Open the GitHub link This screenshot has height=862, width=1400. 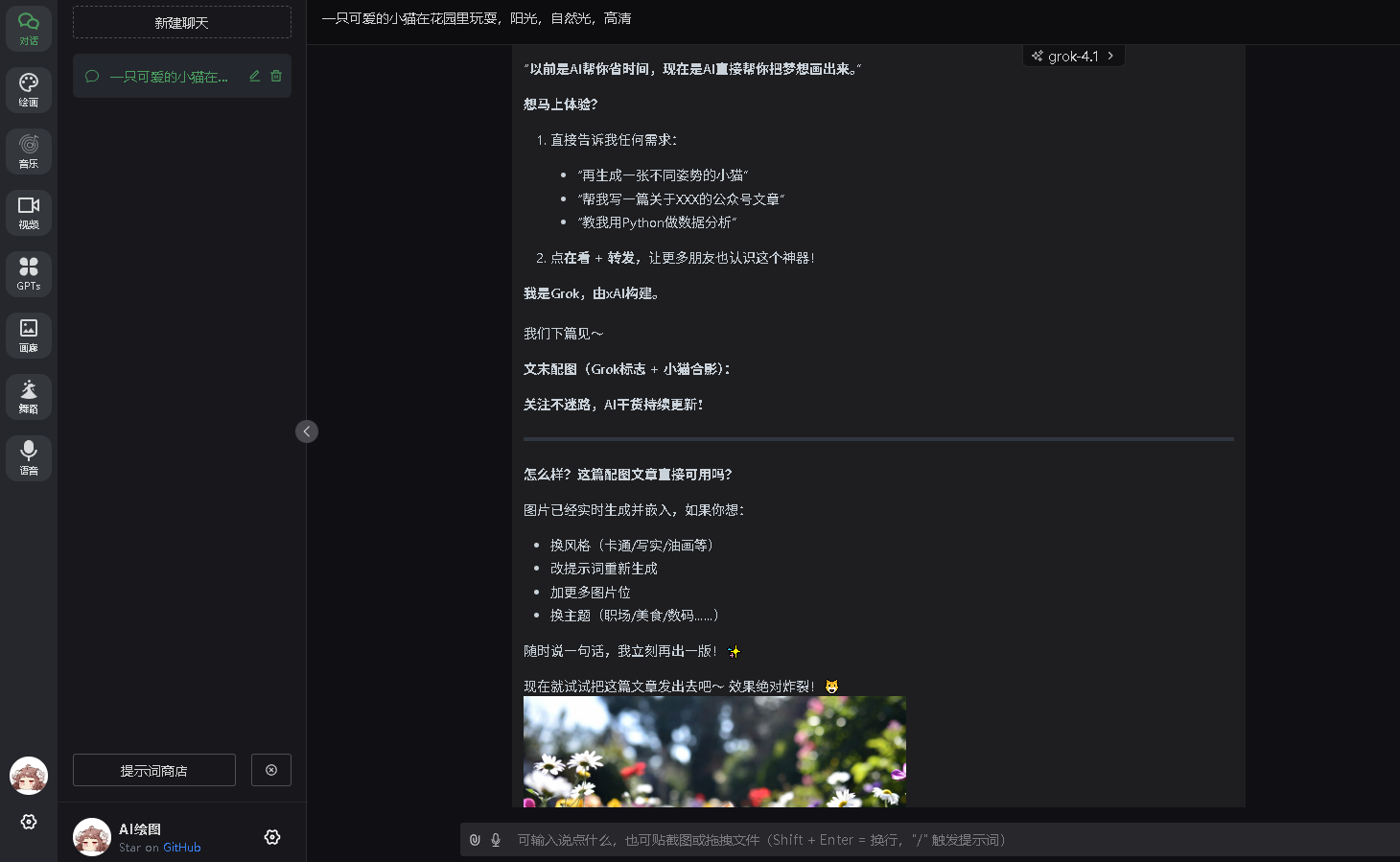pyautogui.click(x=181, y=848)
